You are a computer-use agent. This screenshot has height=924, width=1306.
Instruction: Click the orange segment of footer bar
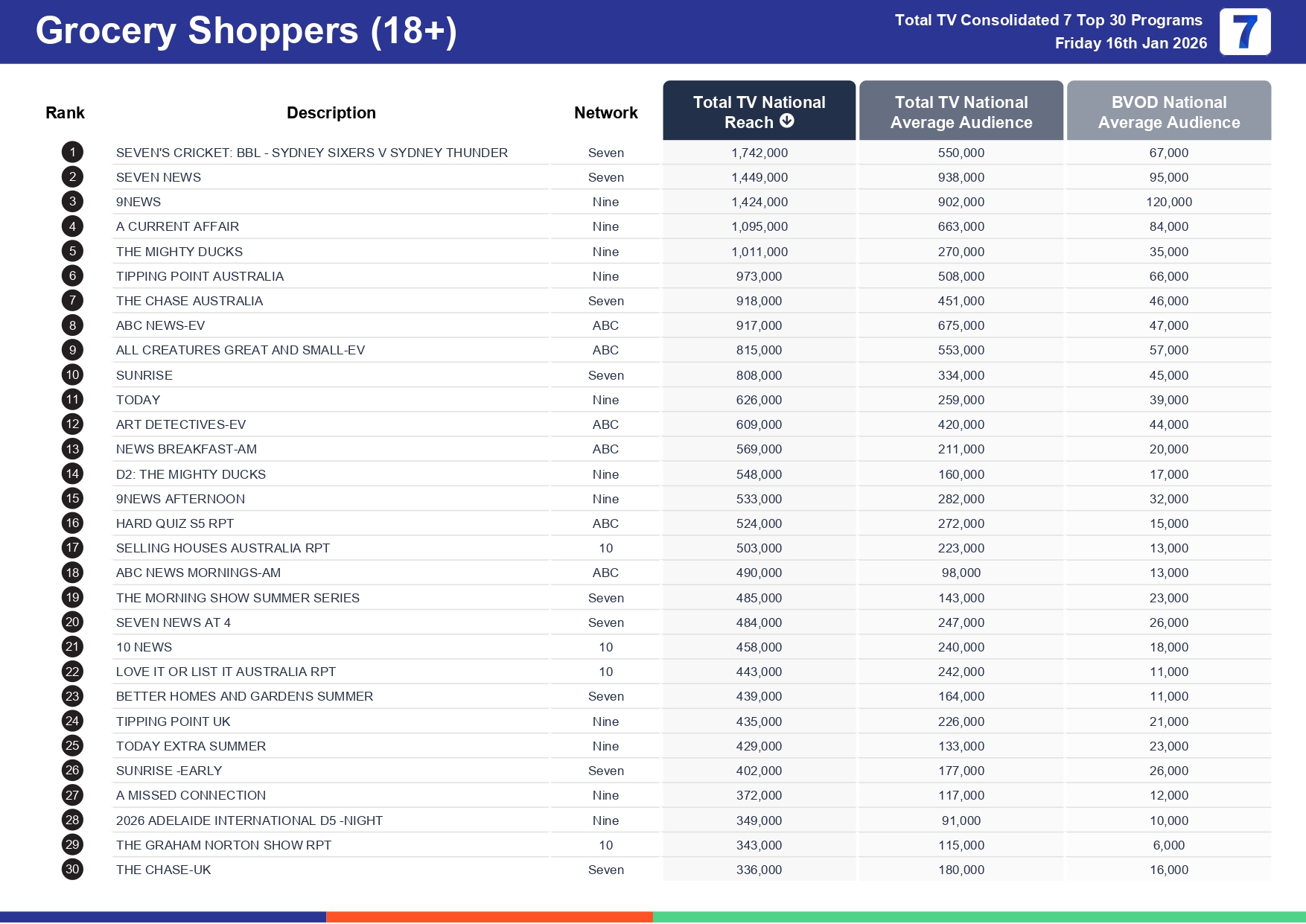[489, 917]
